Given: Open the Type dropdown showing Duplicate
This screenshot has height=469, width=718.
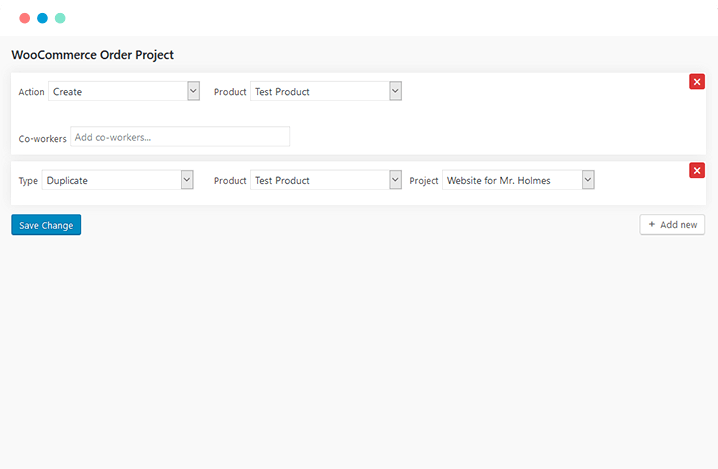Looking at the screenshot, I should (x=118, y=180).
